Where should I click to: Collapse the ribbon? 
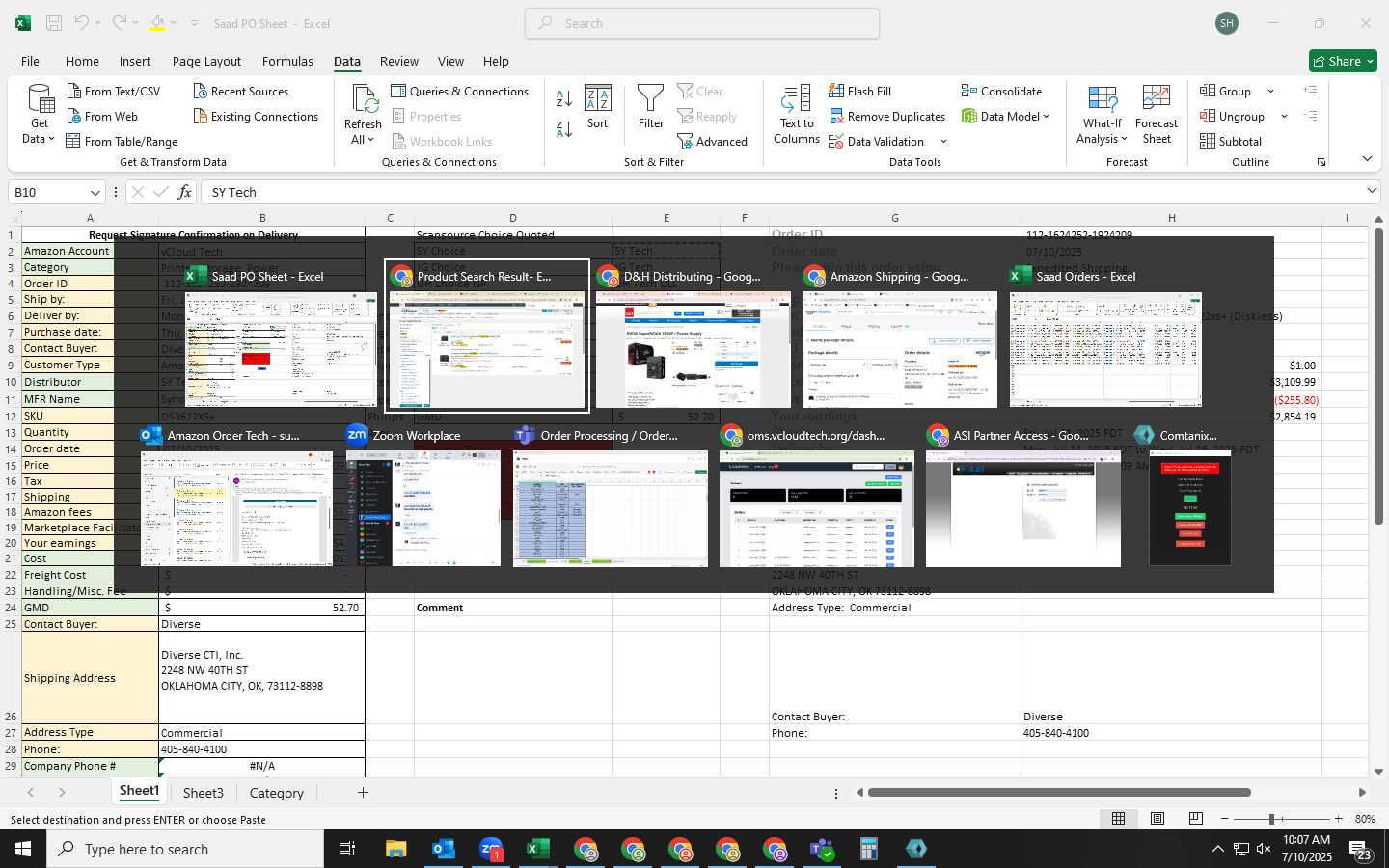[1367, 159]
